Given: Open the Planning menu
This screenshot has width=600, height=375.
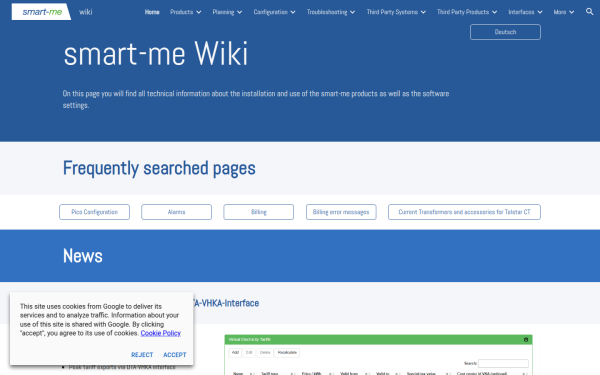Looking at the screenshot, I should [x=223, y=12].
